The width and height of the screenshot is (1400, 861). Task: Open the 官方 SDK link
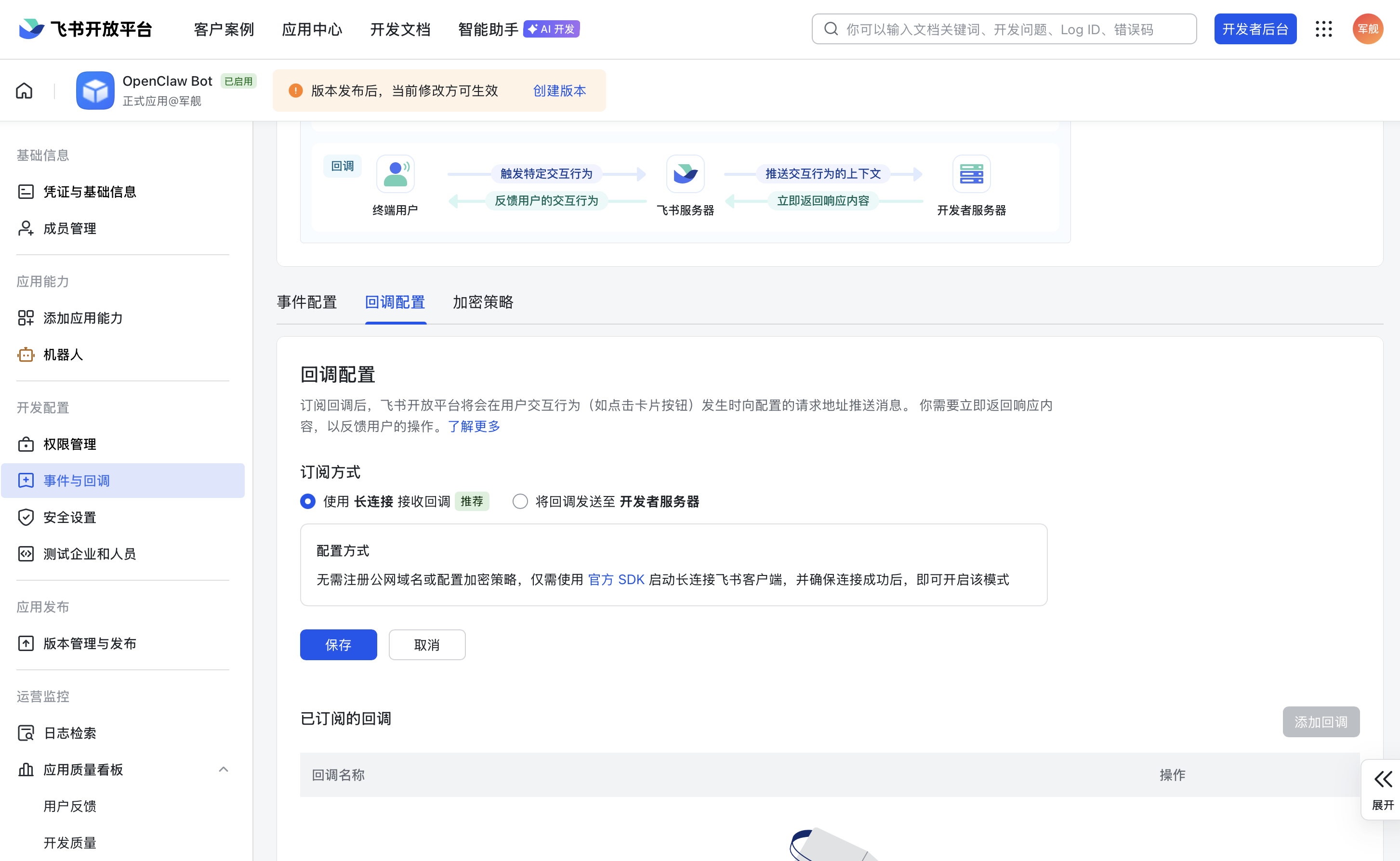pos(616,580)
